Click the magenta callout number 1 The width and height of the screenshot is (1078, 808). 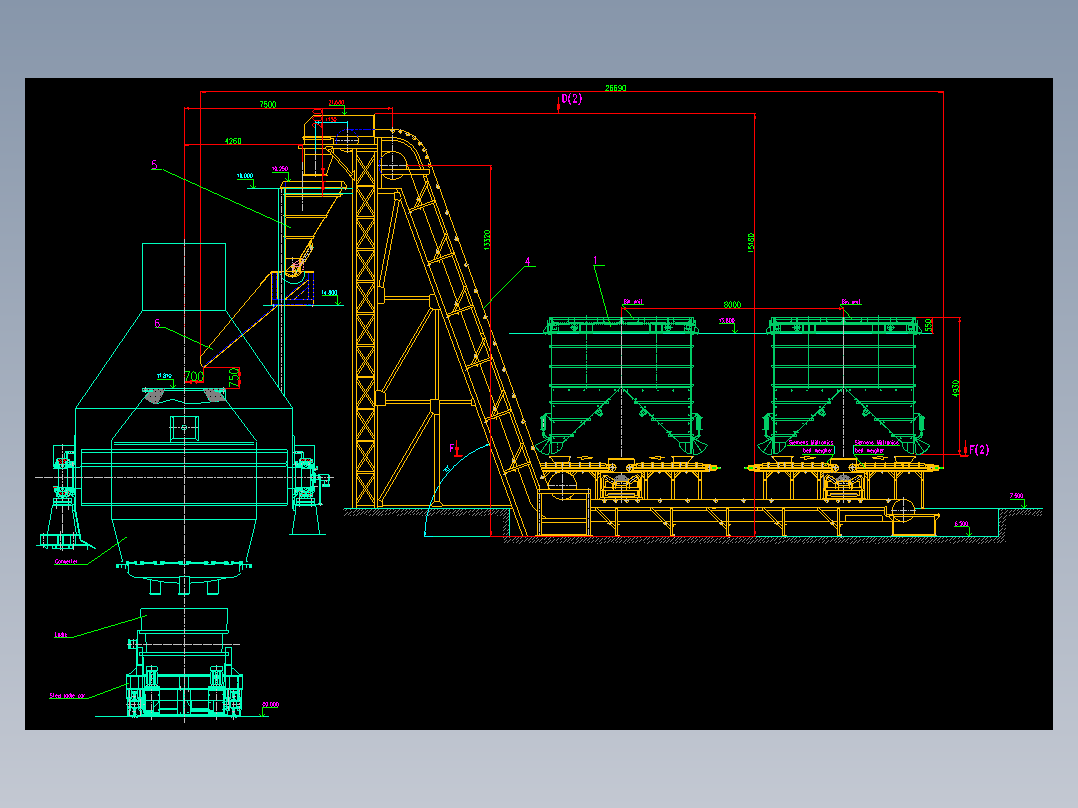coord(595,261)
